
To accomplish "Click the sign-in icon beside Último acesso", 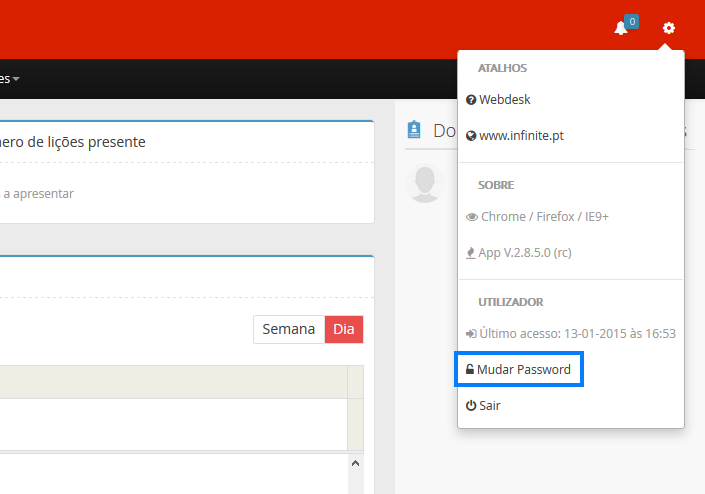I will (x=471, y=333).
